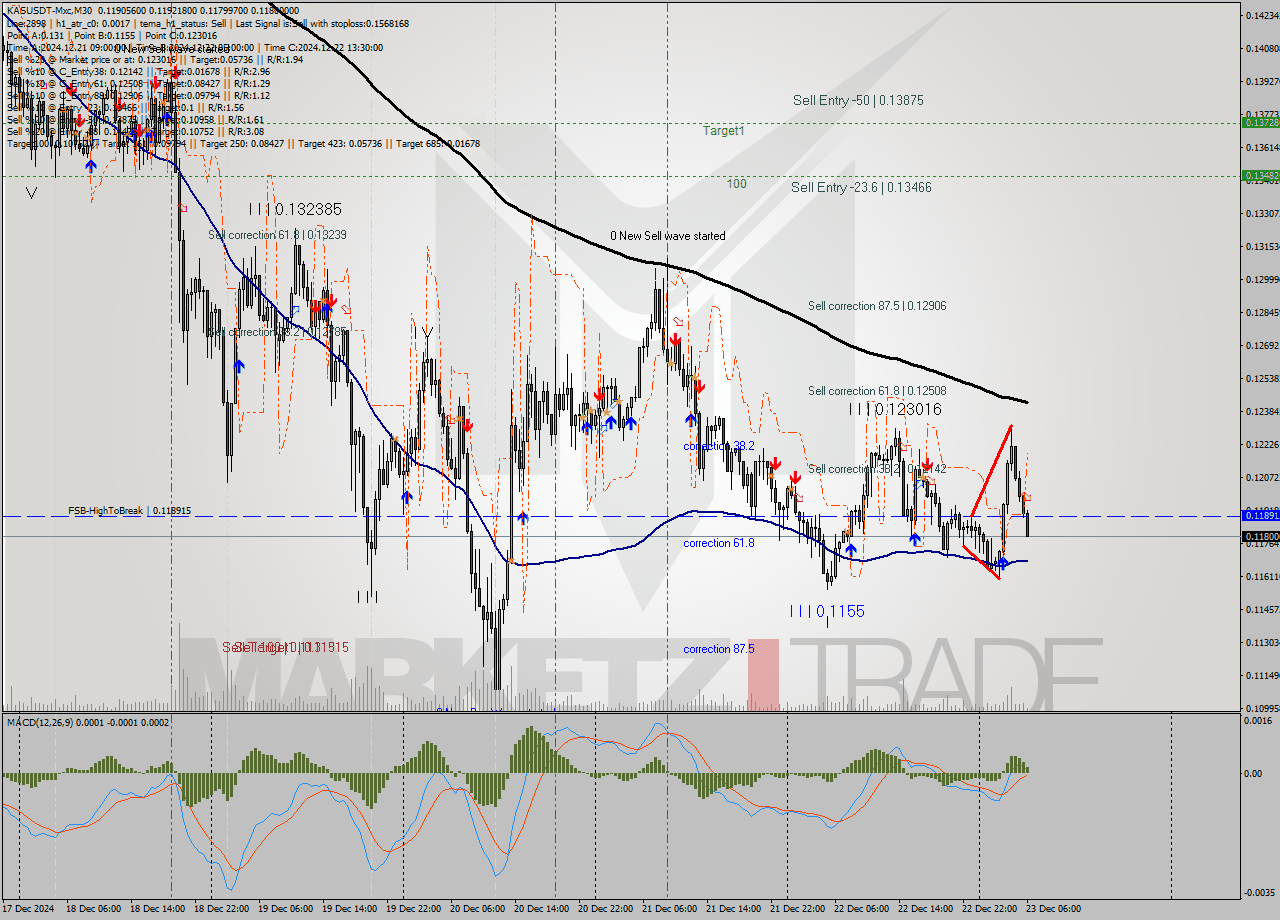
Task: Click the black 0.11800 current price tag
Action: 1259,536
